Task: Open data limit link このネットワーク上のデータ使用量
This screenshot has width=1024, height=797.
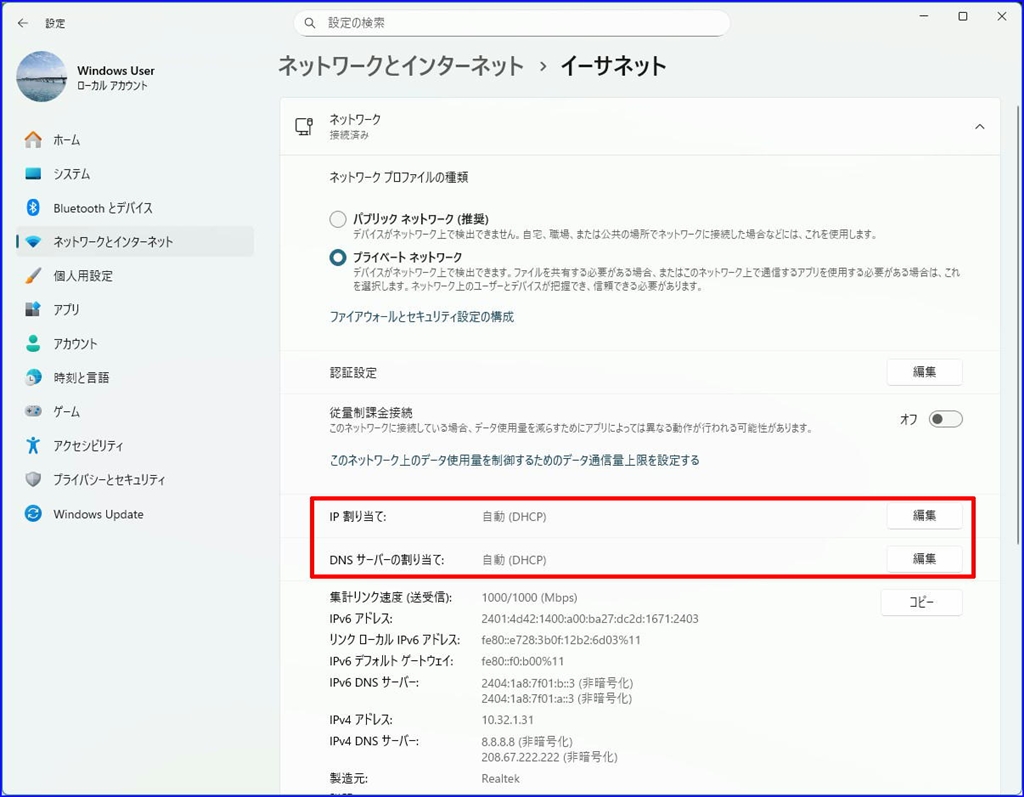Action: (515, 461)
